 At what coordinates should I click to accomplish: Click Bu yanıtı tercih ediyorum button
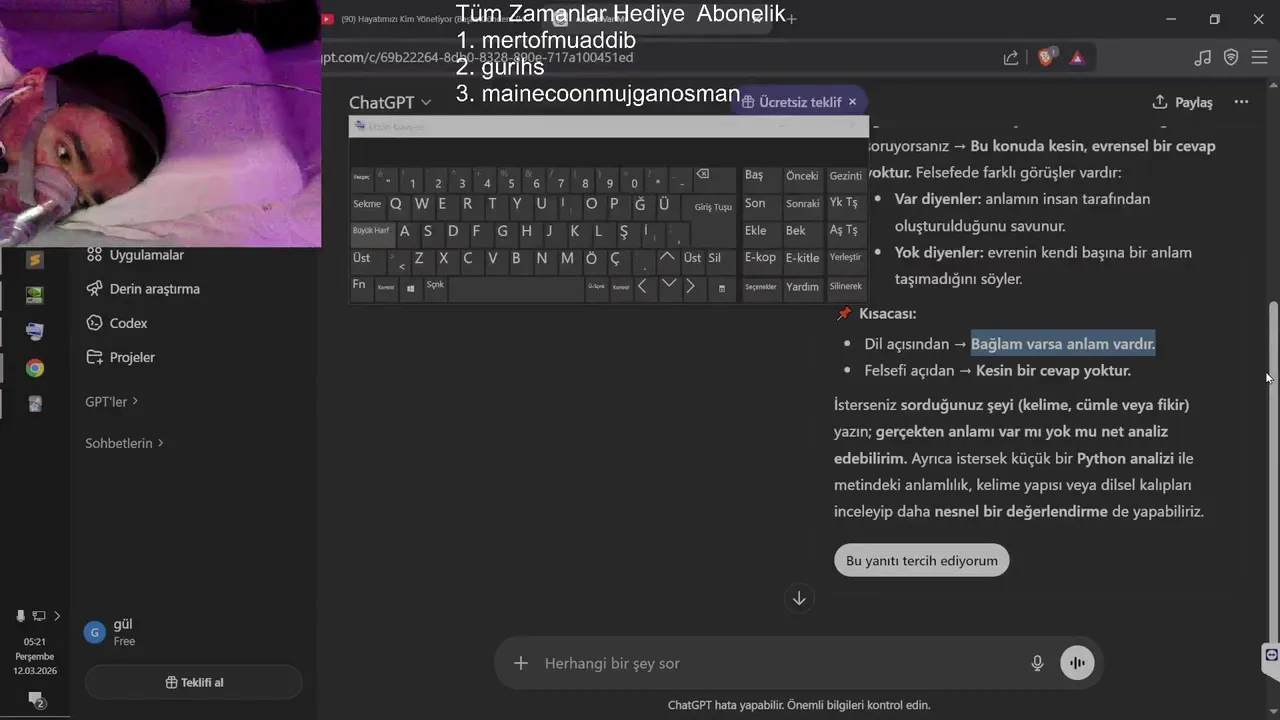[922, 560]
